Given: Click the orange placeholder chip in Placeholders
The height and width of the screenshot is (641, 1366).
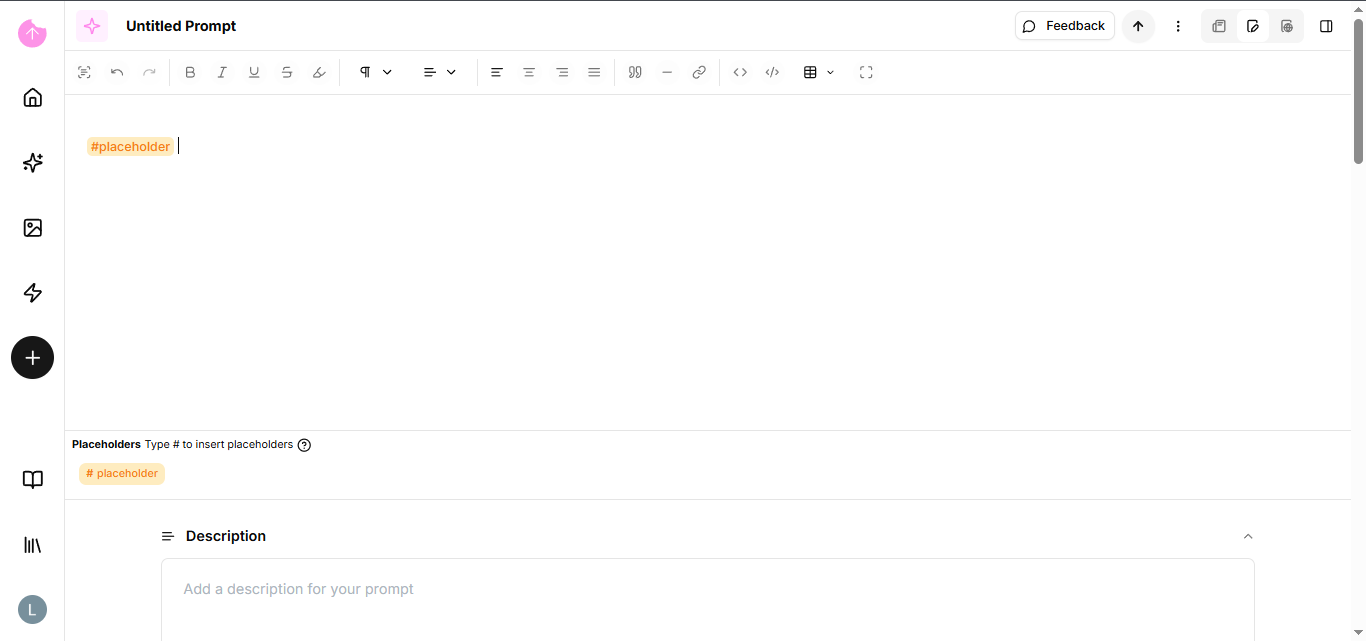Looking at the screenshot, I should (x=122, y=474).
